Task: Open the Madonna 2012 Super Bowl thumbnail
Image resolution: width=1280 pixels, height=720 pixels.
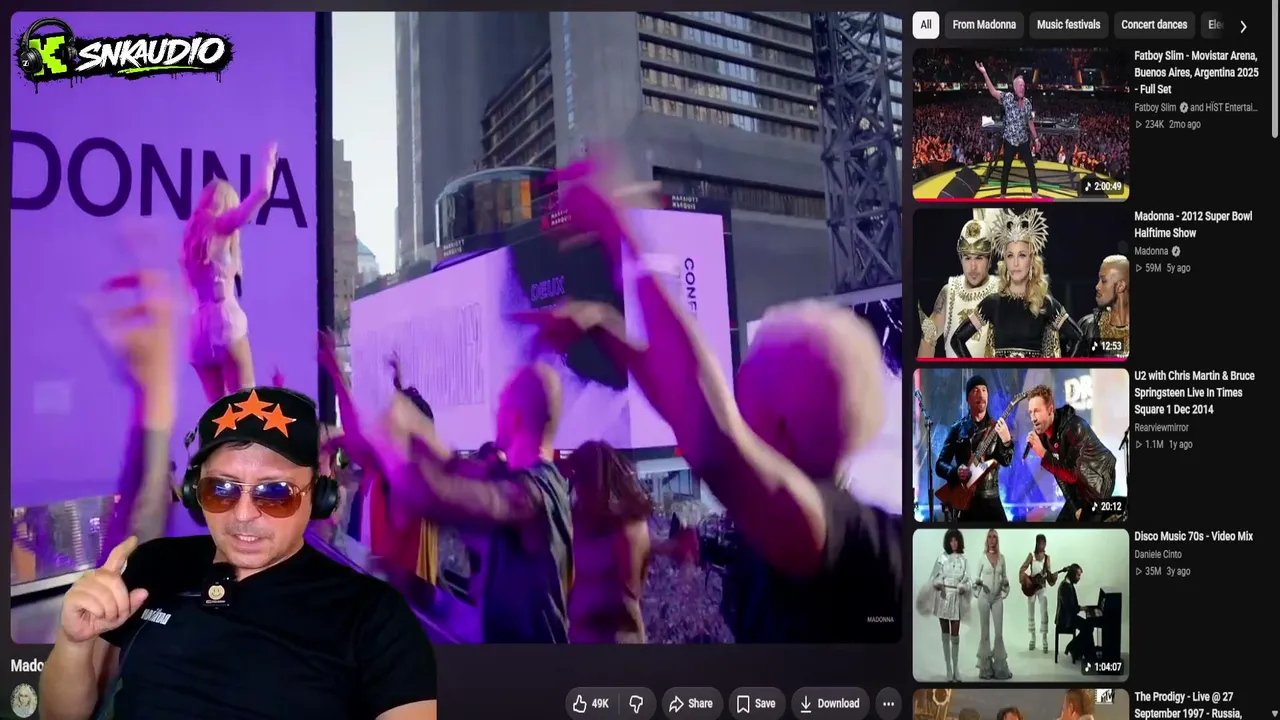Action: [x=1021, y=284]
